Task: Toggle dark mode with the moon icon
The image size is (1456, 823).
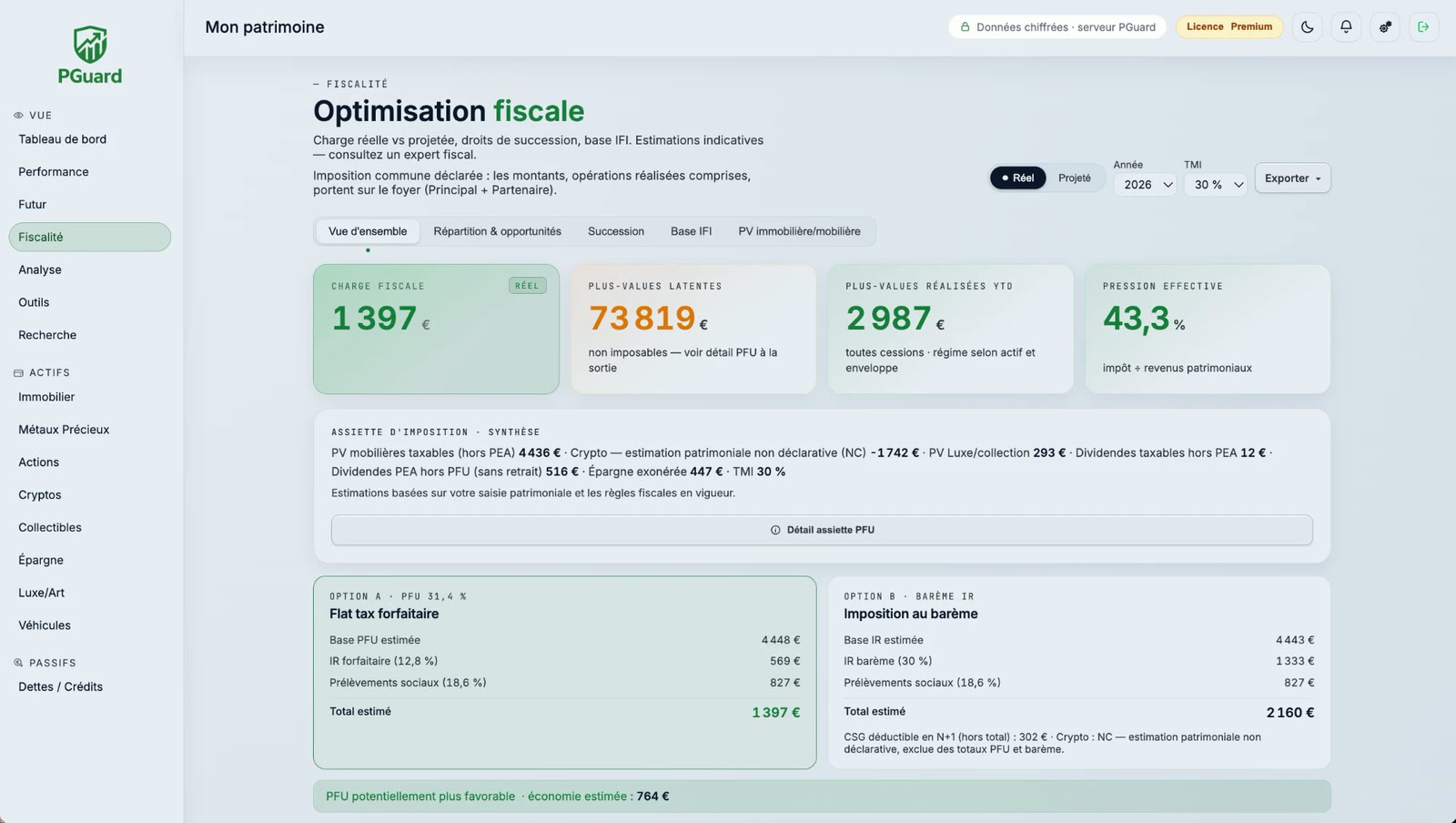Action: click(1307, 27)
